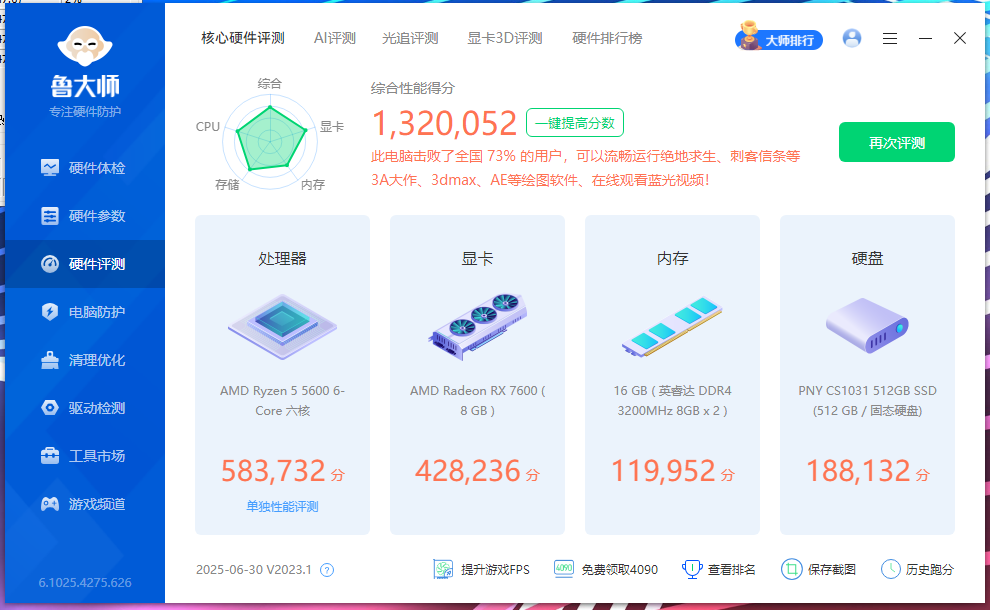The image size is (990, 610).
Task: Click the 保存截图 crop icon
Action: pyautogui.click(x=791, y=569)
